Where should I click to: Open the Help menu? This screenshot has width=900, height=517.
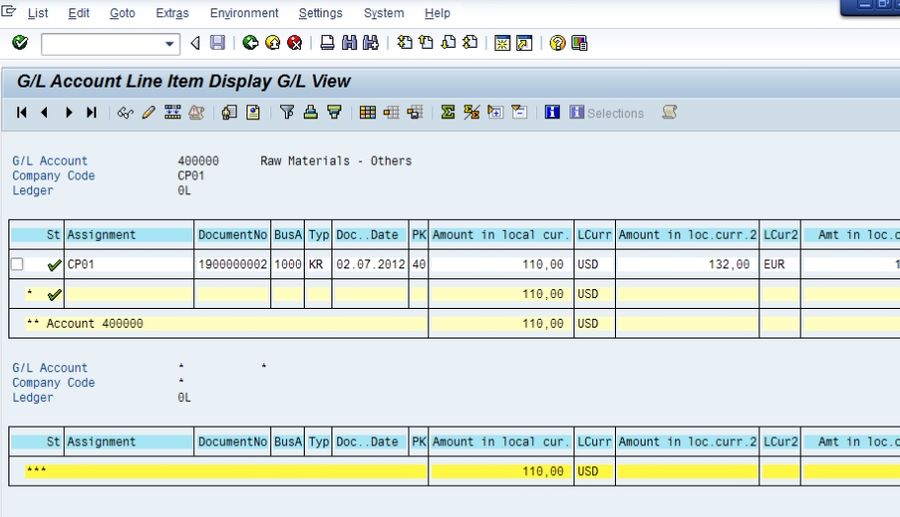point(437,13)
